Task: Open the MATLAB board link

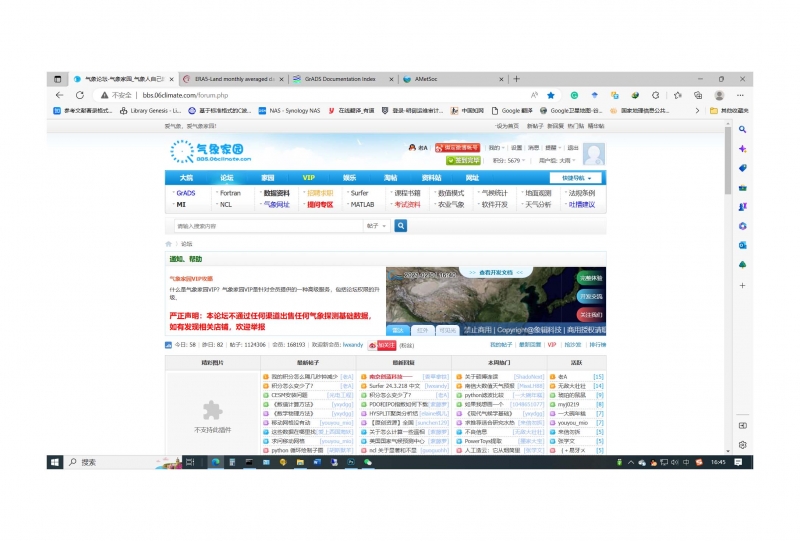Action: 361,204
